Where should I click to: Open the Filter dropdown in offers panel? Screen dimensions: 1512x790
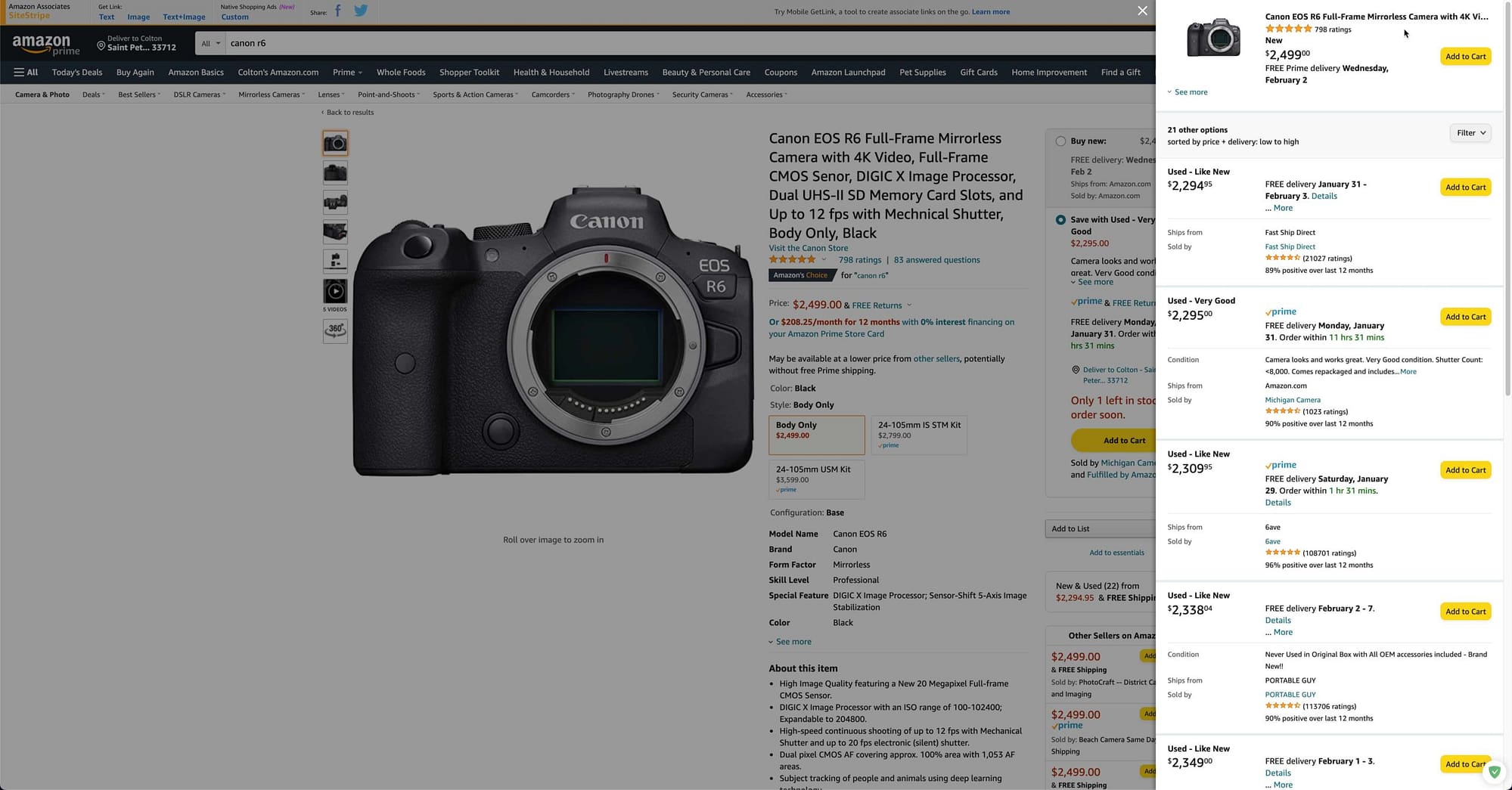1470,133
